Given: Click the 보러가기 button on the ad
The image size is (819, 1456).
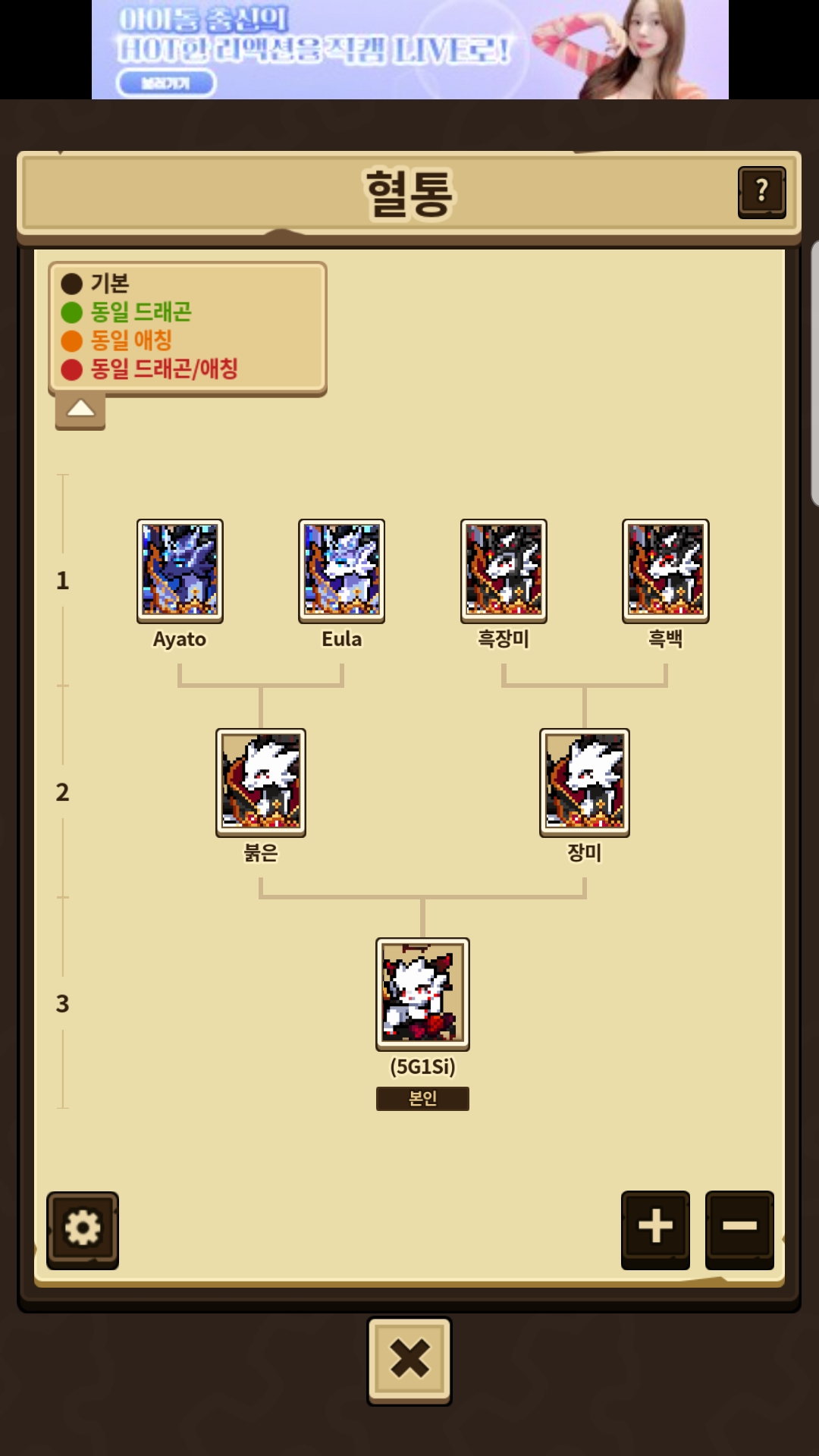Looking at the screenshot, I should (x=166, y=83).
